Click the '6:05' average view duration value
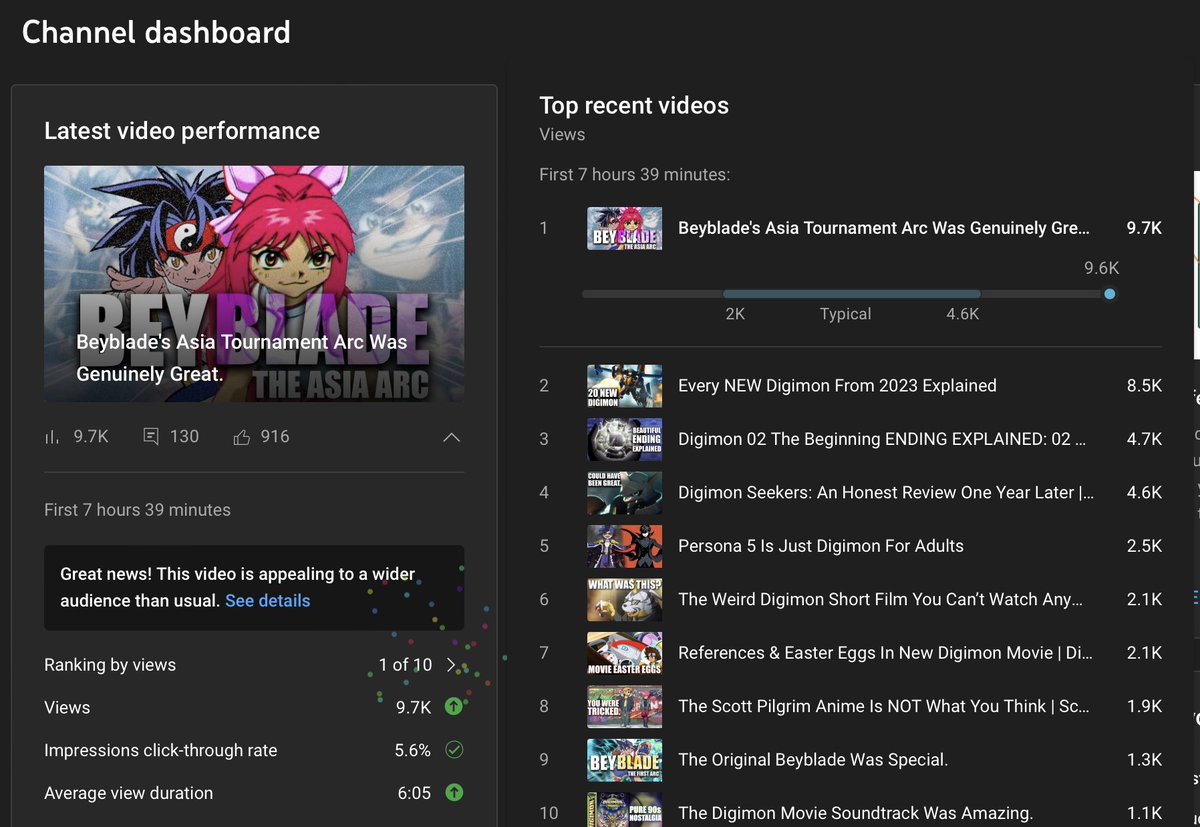1200x827 pixels. [x=414, y=793]
